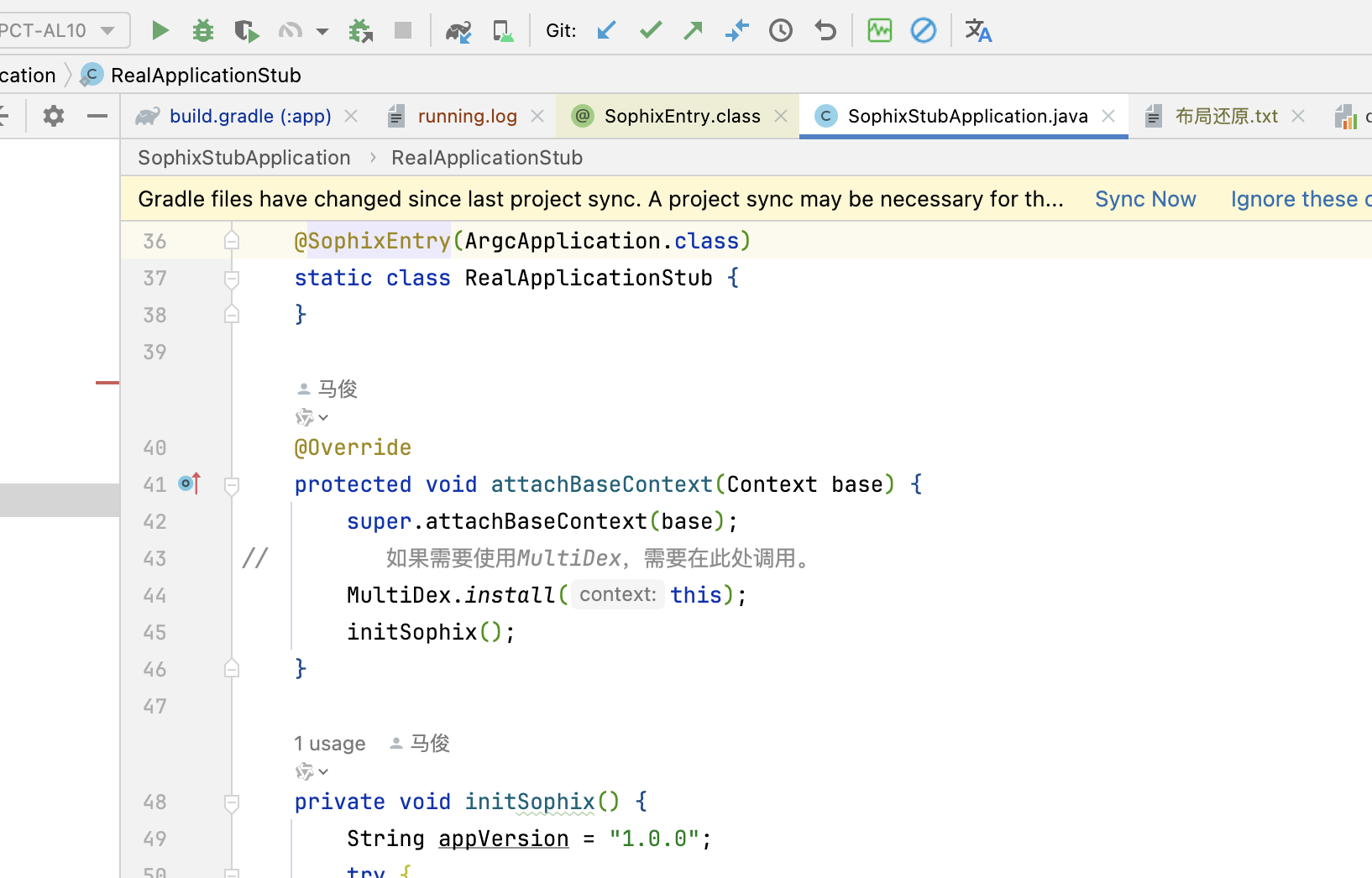Run app with coverage icon

click(x=247, y=31)
